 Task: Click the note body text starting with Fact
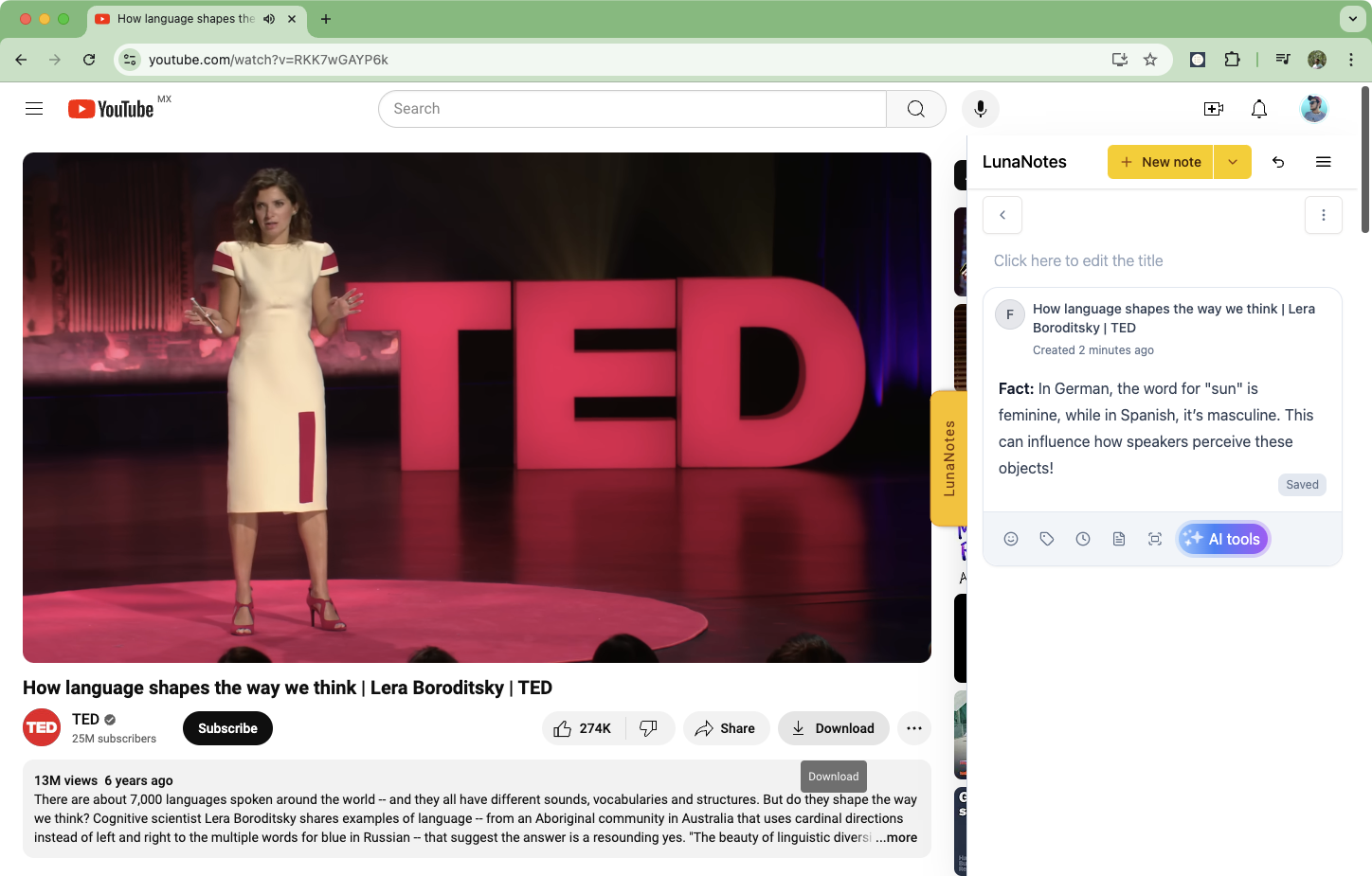click(x=1156, y=428)
